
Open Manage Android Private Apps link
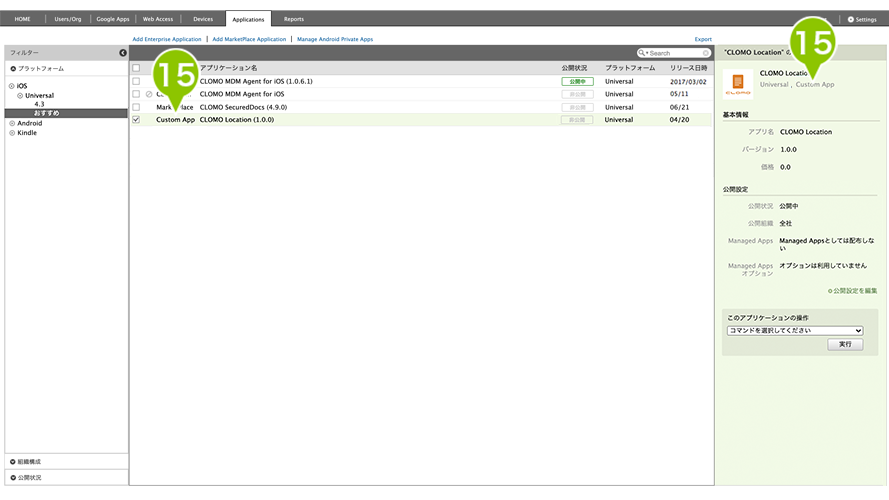tap(335, 39)
